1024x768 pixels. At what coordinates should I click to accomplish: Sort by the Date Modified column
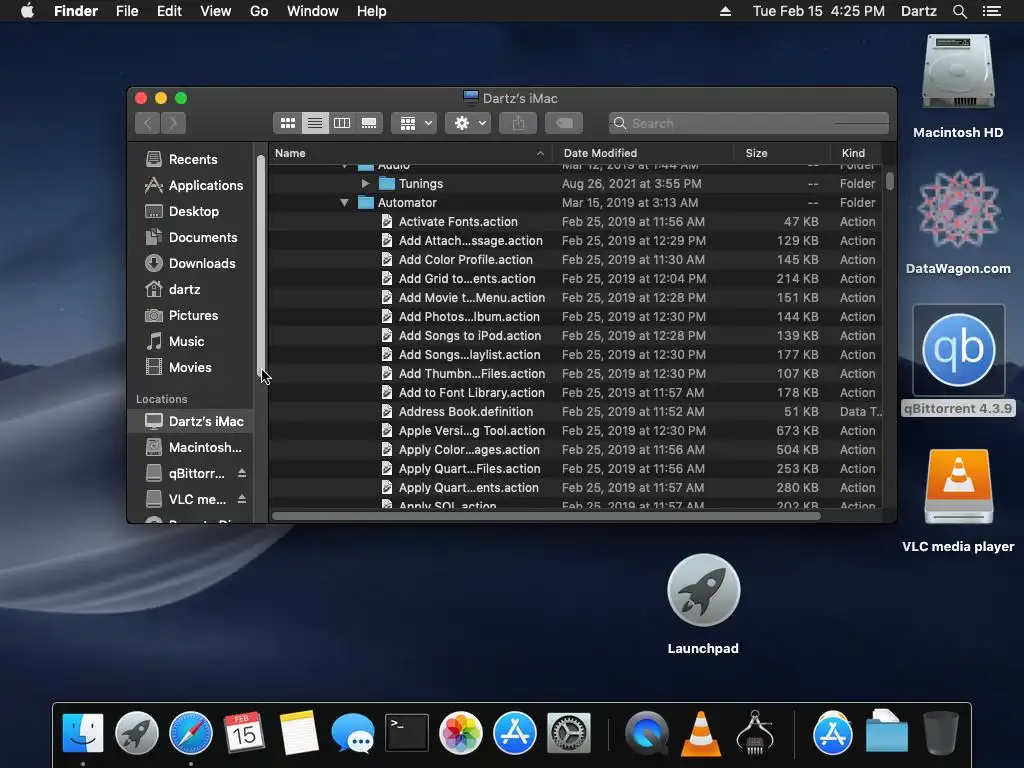(643, 153)
